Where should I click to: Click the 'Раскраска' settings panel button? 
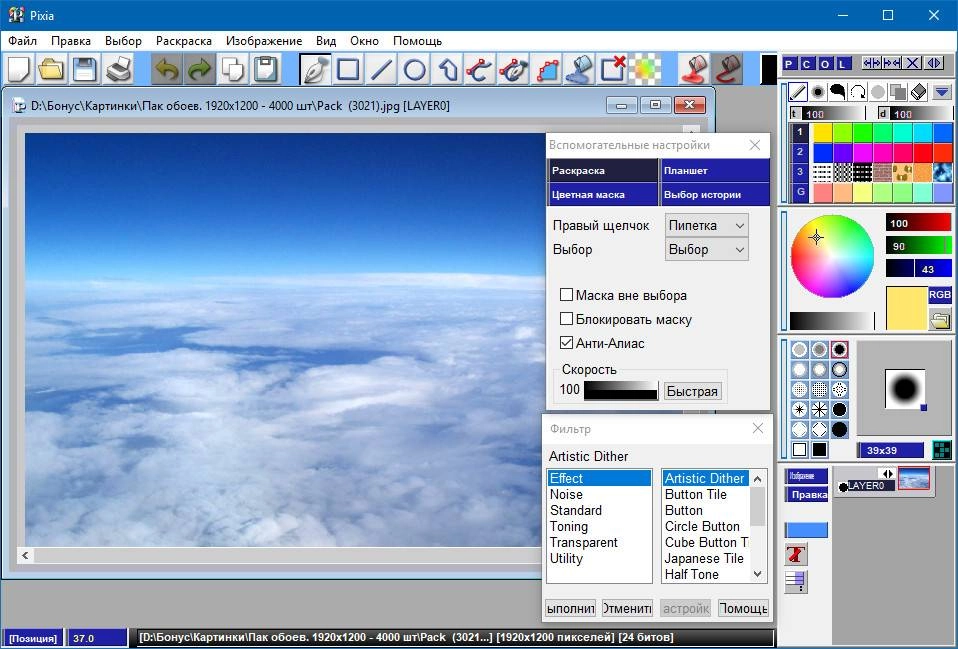click(602, 170)
